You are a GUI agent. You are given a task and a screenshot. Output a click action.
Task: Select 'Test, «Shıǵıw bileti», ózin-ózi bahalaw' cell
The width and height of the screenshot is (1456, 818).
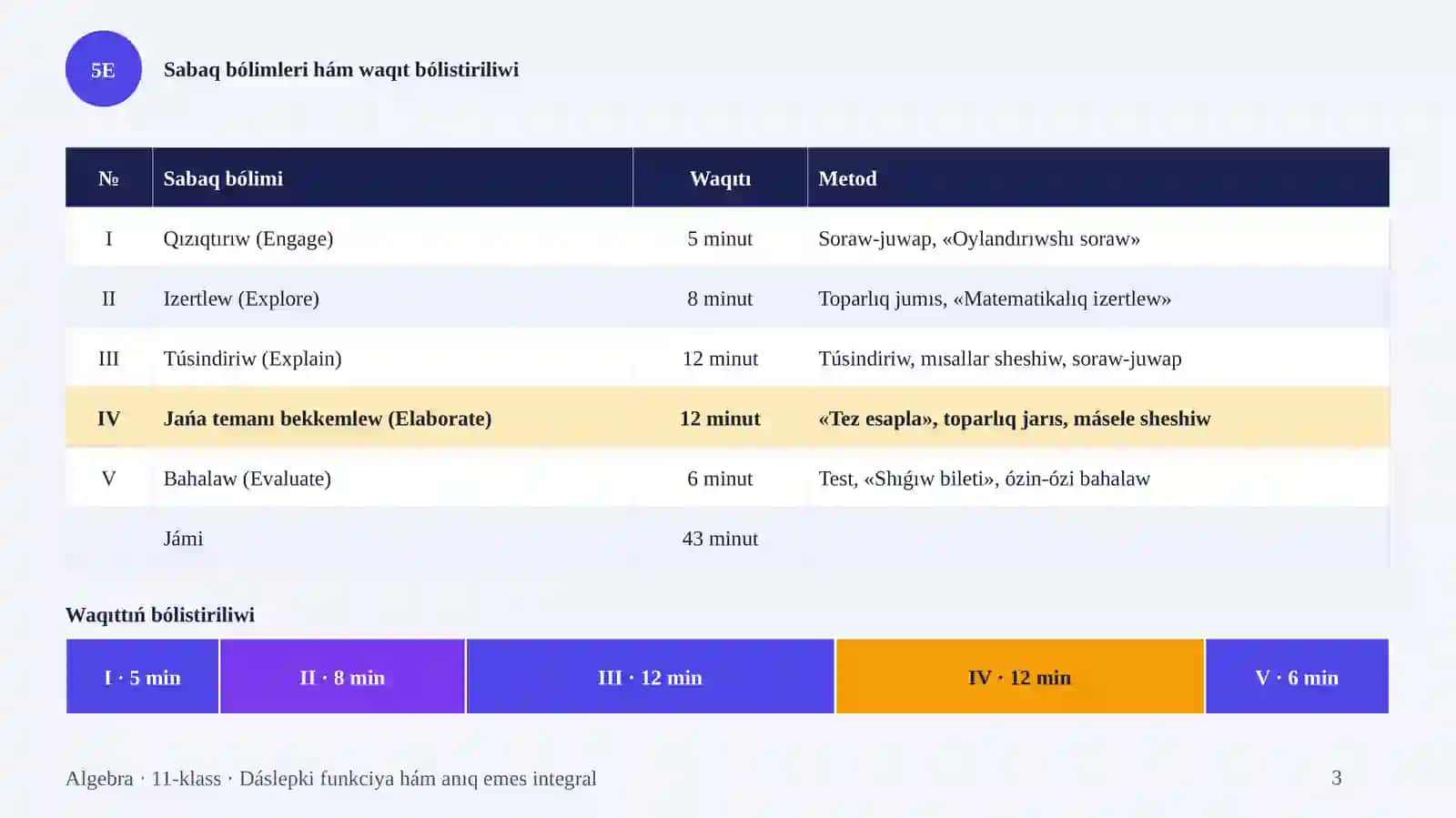(1098, 479)
